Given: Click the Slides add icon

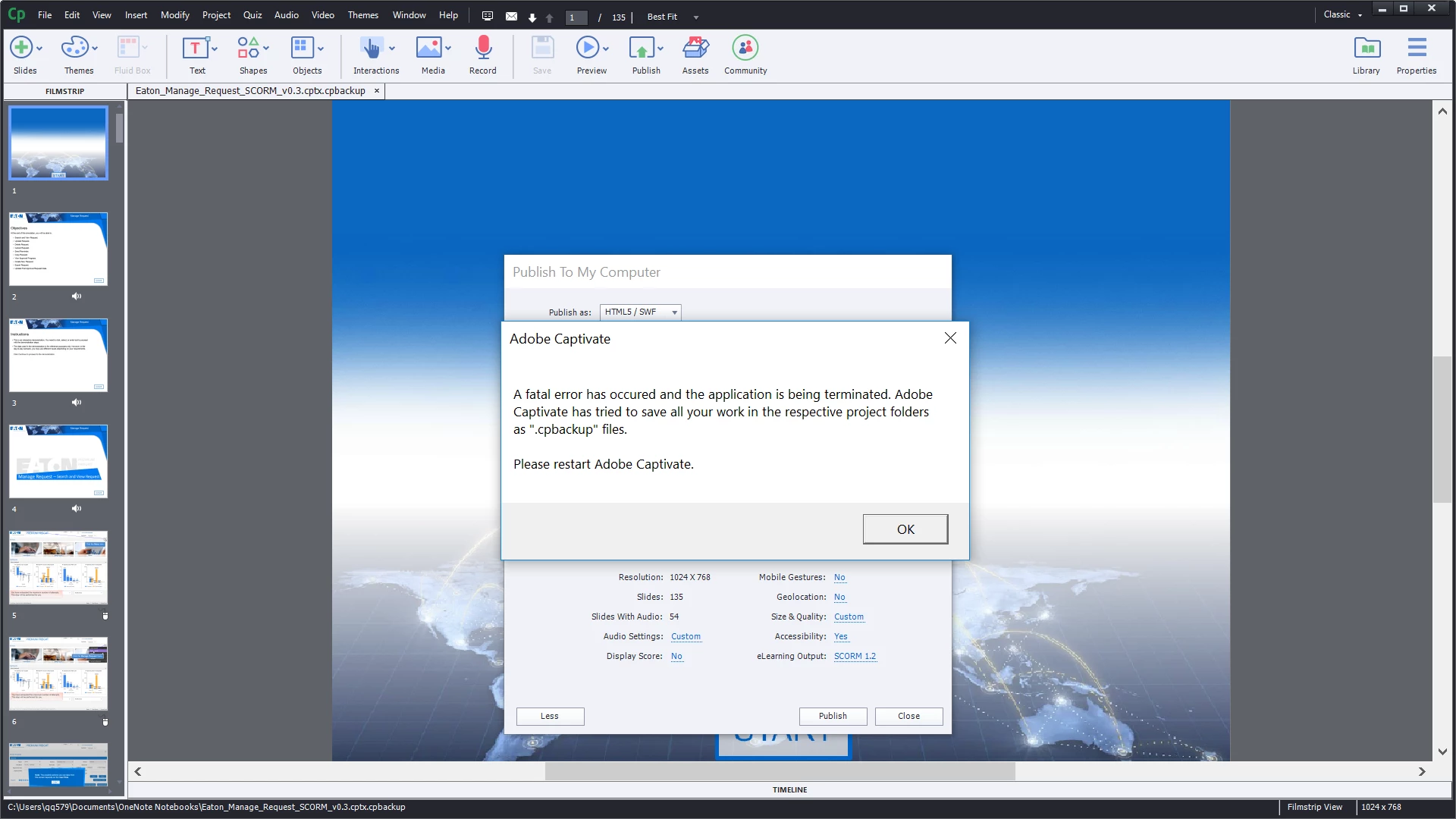Looking at the screenshot, I should coord(20,48).
